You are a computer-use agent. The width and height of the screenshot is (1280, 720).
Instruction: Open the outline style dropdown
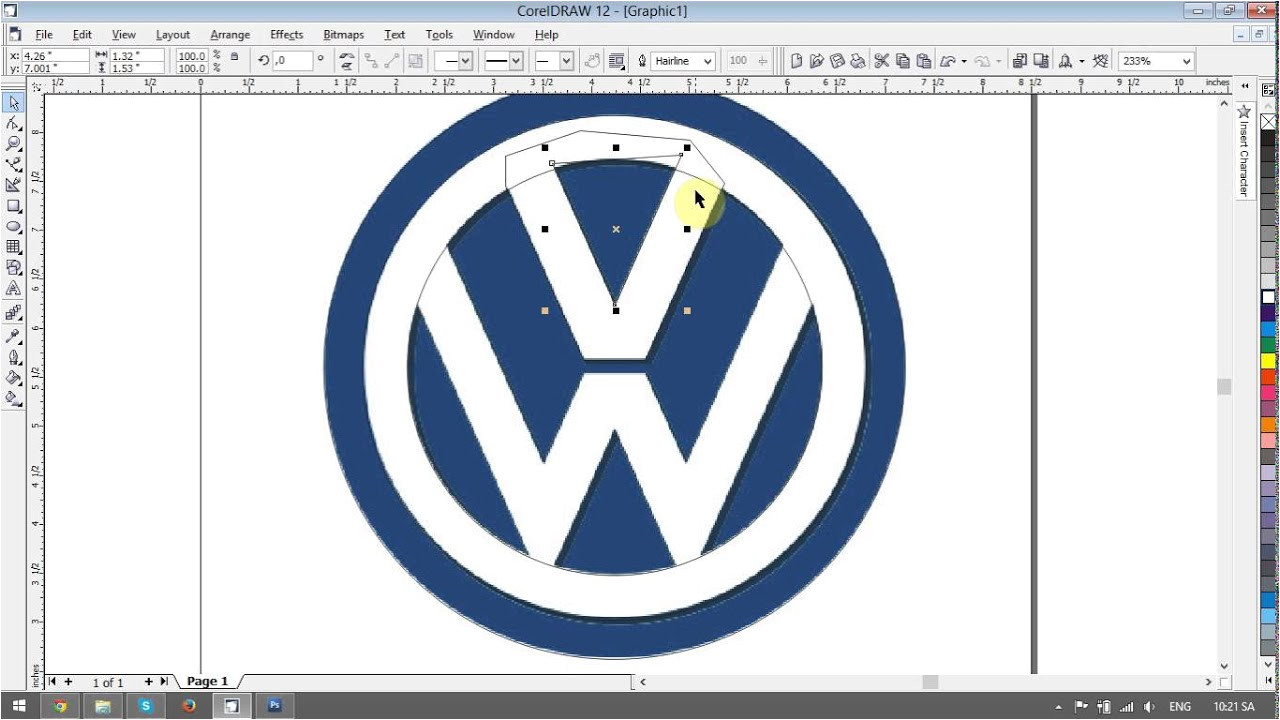pyautogui.click(x=516, y=61)
